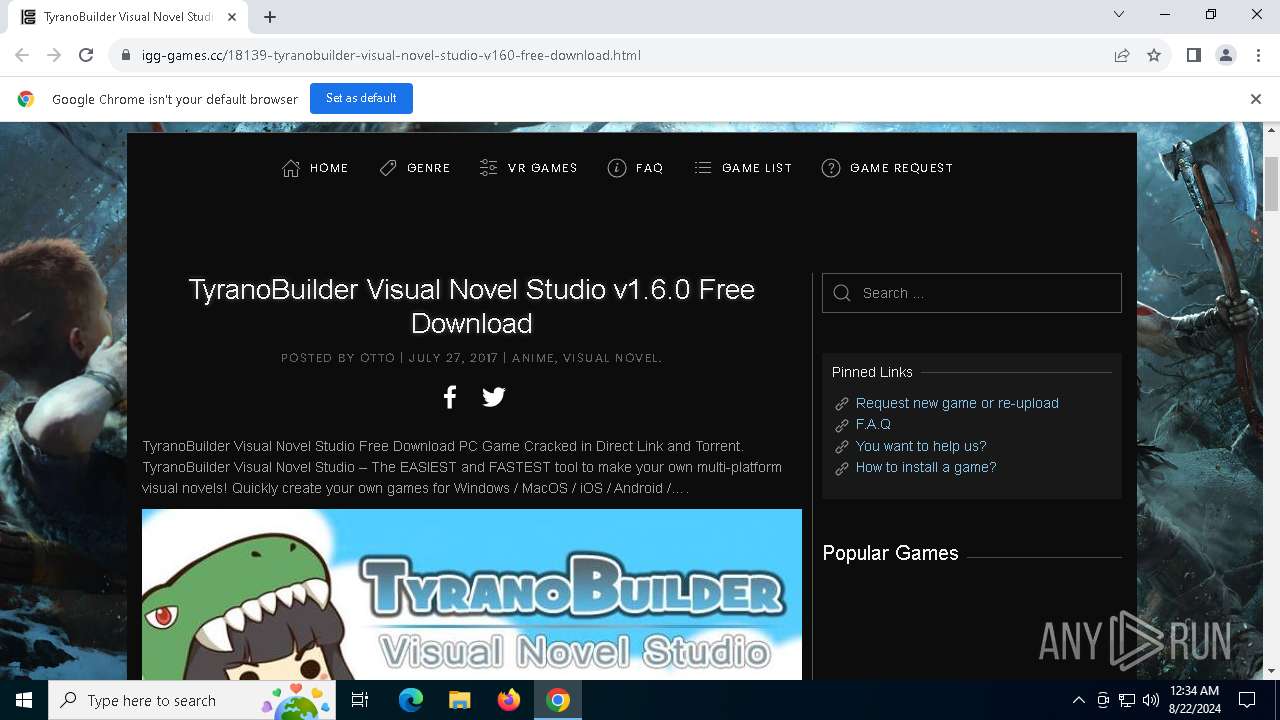Click the scrollbar down arrow

1272,671
